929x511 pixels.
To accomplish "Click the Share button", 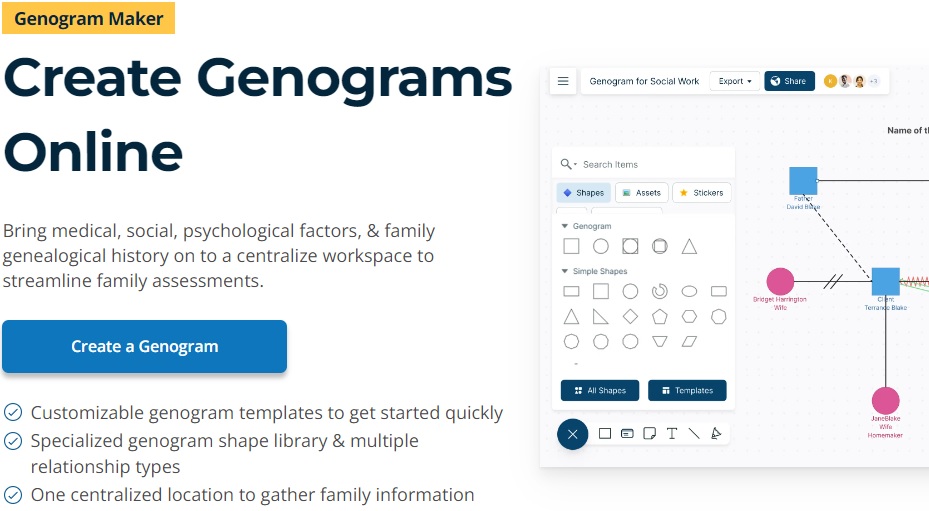I will (x=789, y=81).
